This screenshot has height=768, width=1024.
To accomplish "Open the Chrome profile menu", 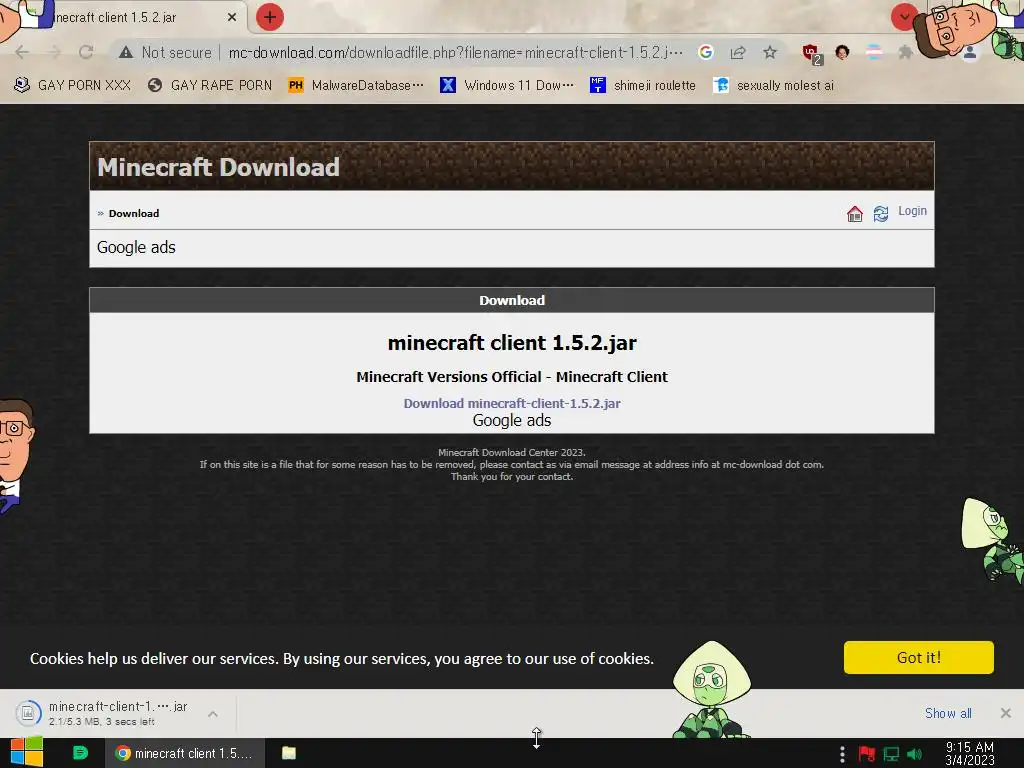I will pyautogui.click(x=970, y=52).
